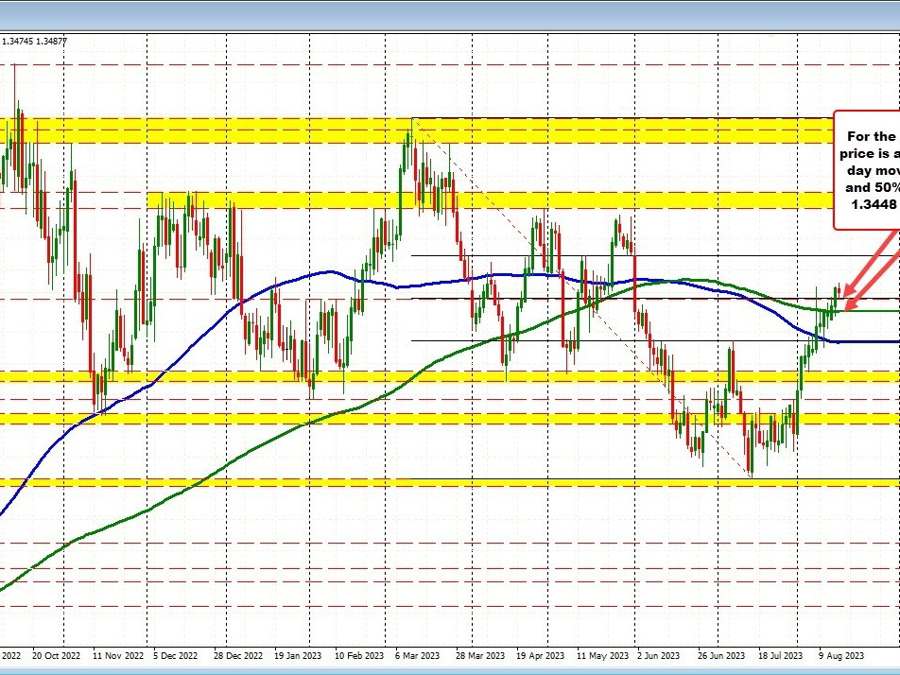Click the flat right end of blue moving average
This screenshot has width=900, height=675.
pyautogui.click(x=870, y=341)
